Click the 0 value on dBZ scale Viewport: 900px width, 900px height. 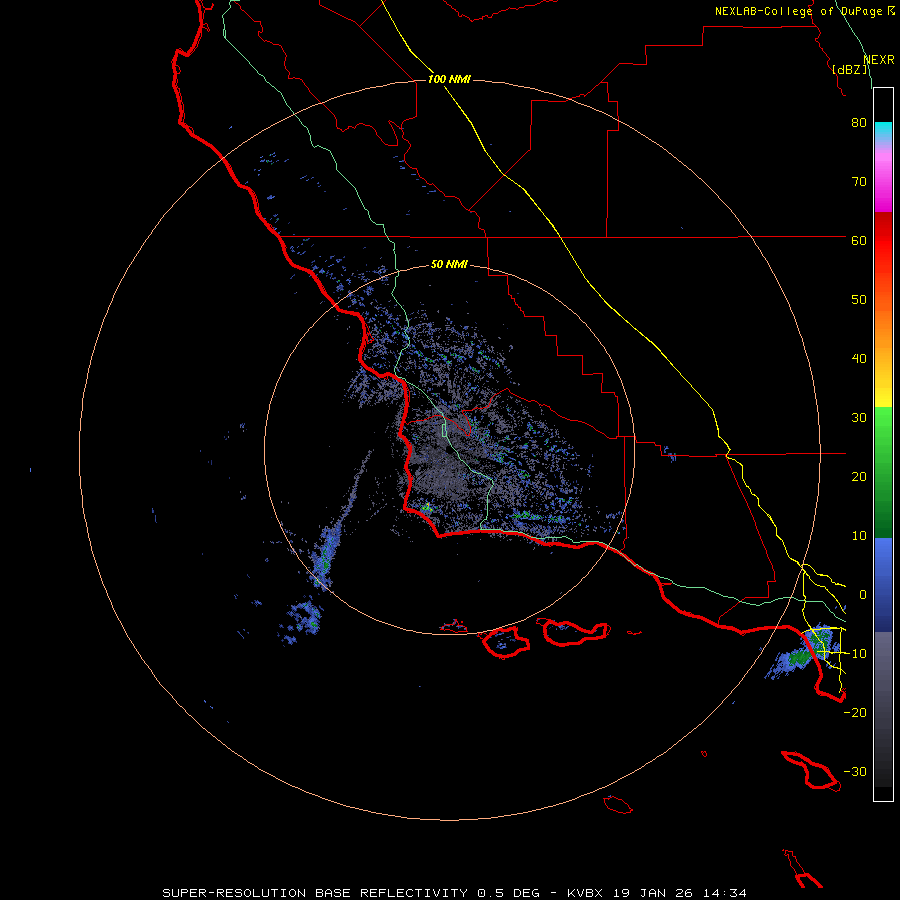coord(863,595)
